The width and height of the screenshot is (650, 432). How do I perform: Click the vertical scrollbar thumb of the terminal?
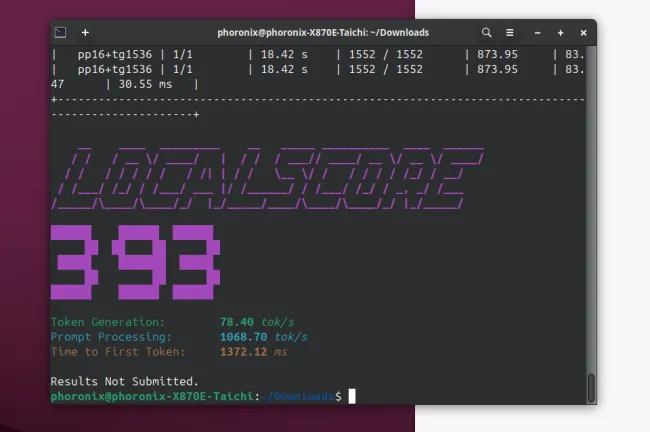[591, 386]
